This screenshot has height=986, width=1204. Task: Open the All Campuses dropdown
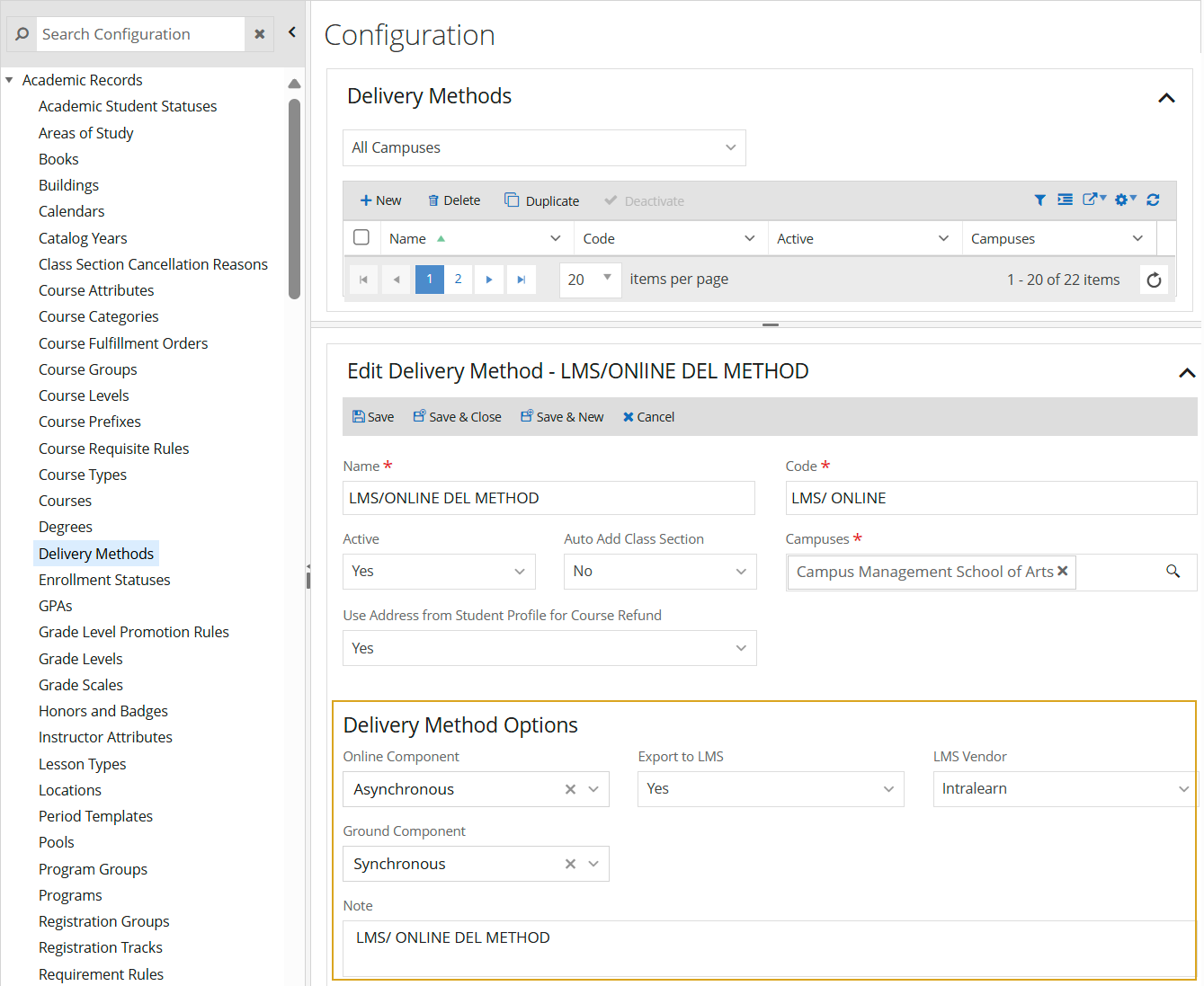tap(544, 148)
